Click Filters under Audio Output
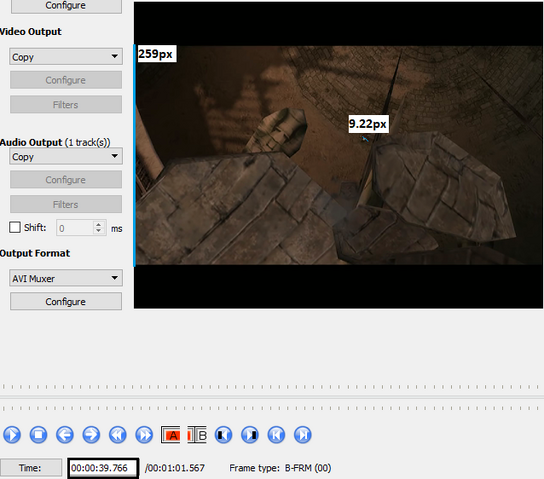This screenshot has height=479, width=544. click(x=66, y=204)
